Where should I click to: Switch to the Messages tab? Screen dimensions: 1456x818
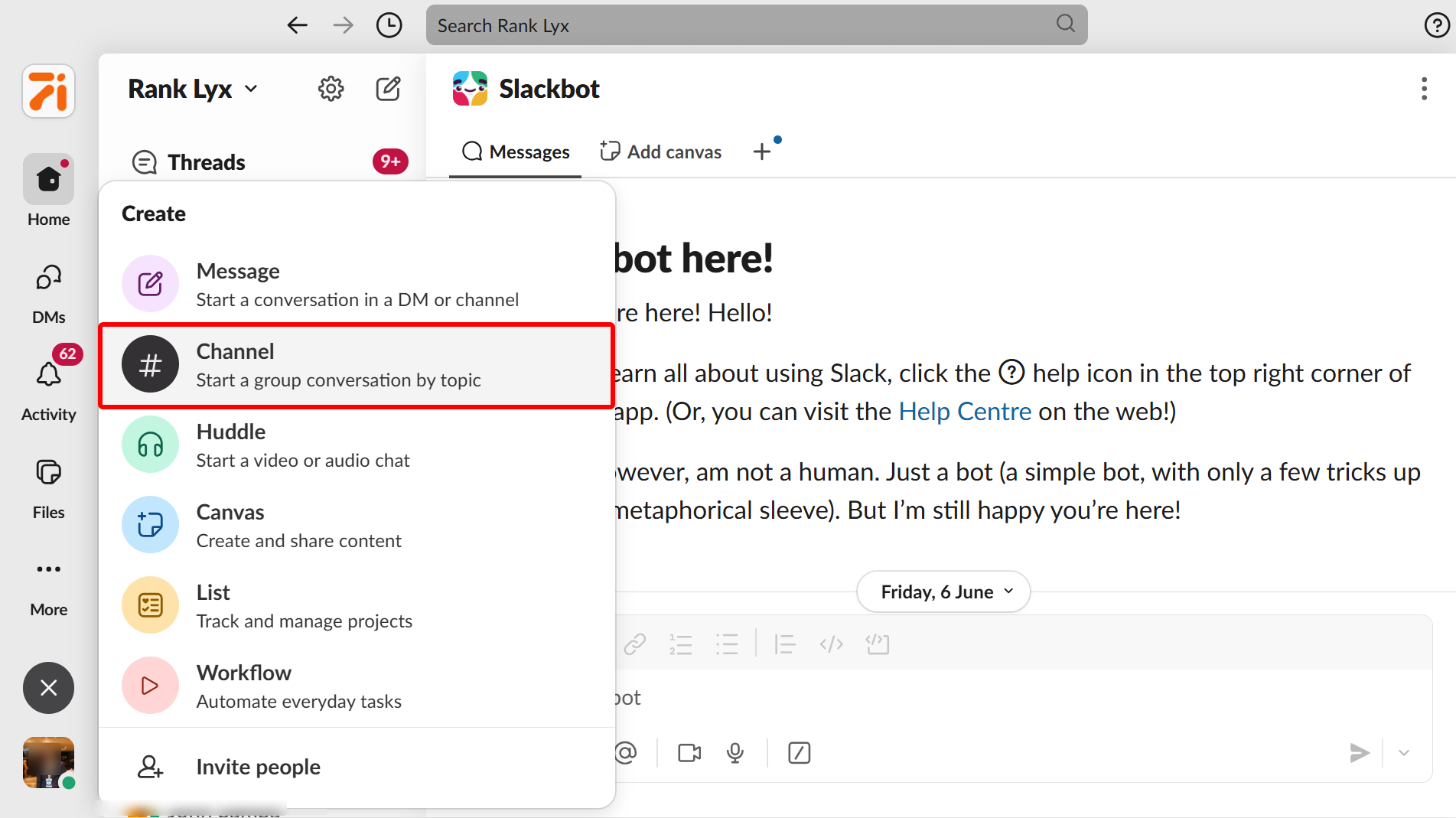(x=516, y=151)
